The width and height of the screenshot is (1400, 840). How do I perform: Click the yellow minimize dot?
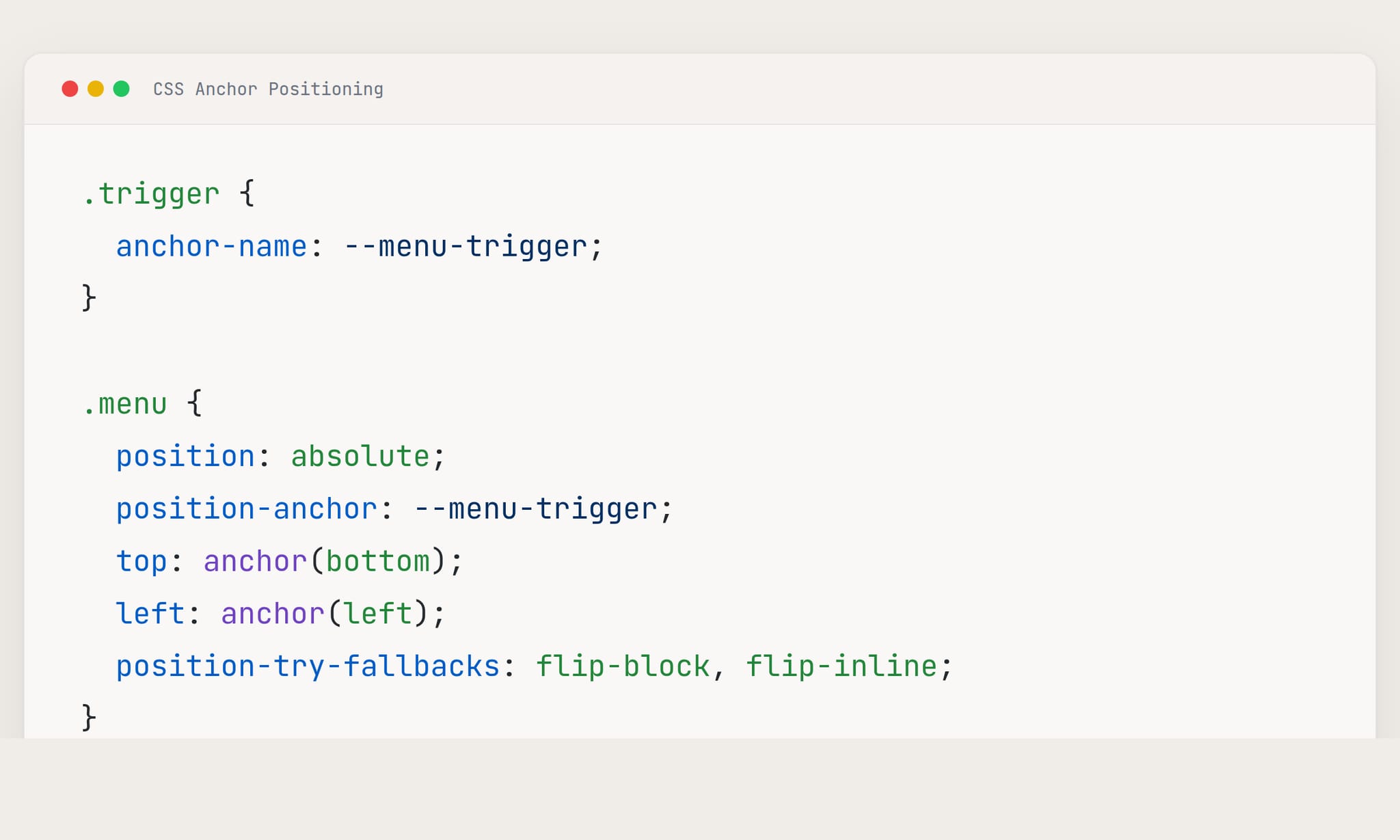pyautogui.click(x=96, y=89)
